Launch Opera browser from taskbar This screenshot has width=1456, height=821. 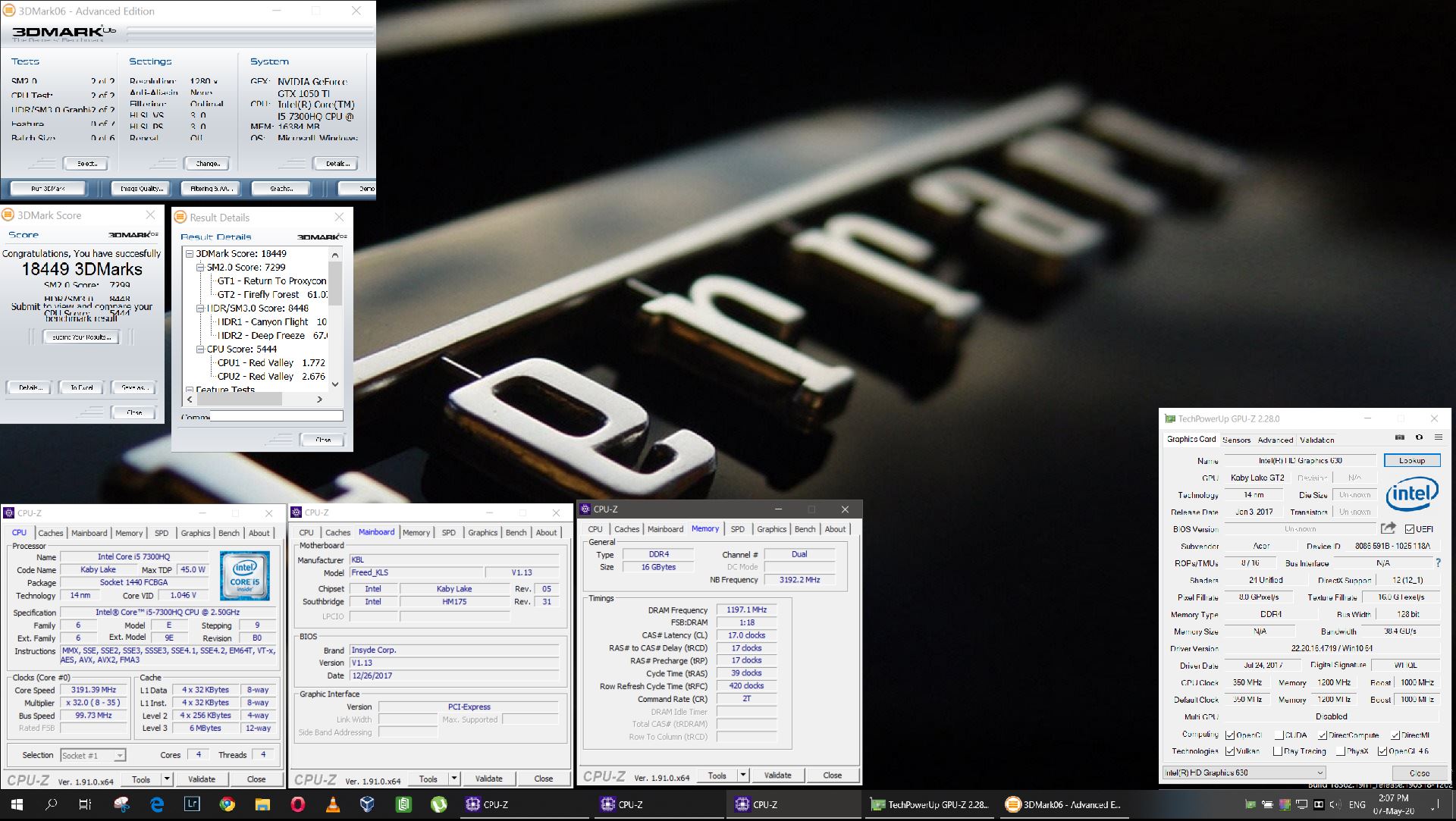tap(297, 804)
